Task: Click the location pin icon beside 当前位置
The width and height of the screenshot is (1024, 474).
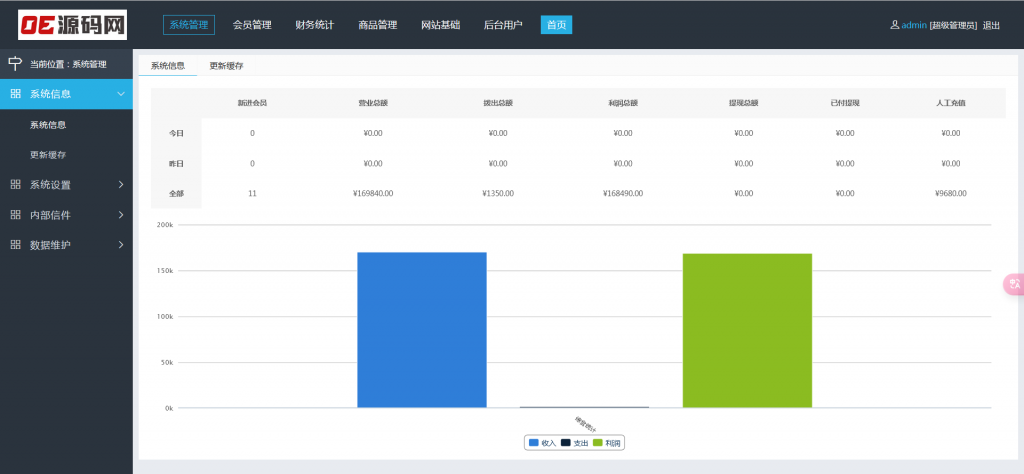Action: 15,64
